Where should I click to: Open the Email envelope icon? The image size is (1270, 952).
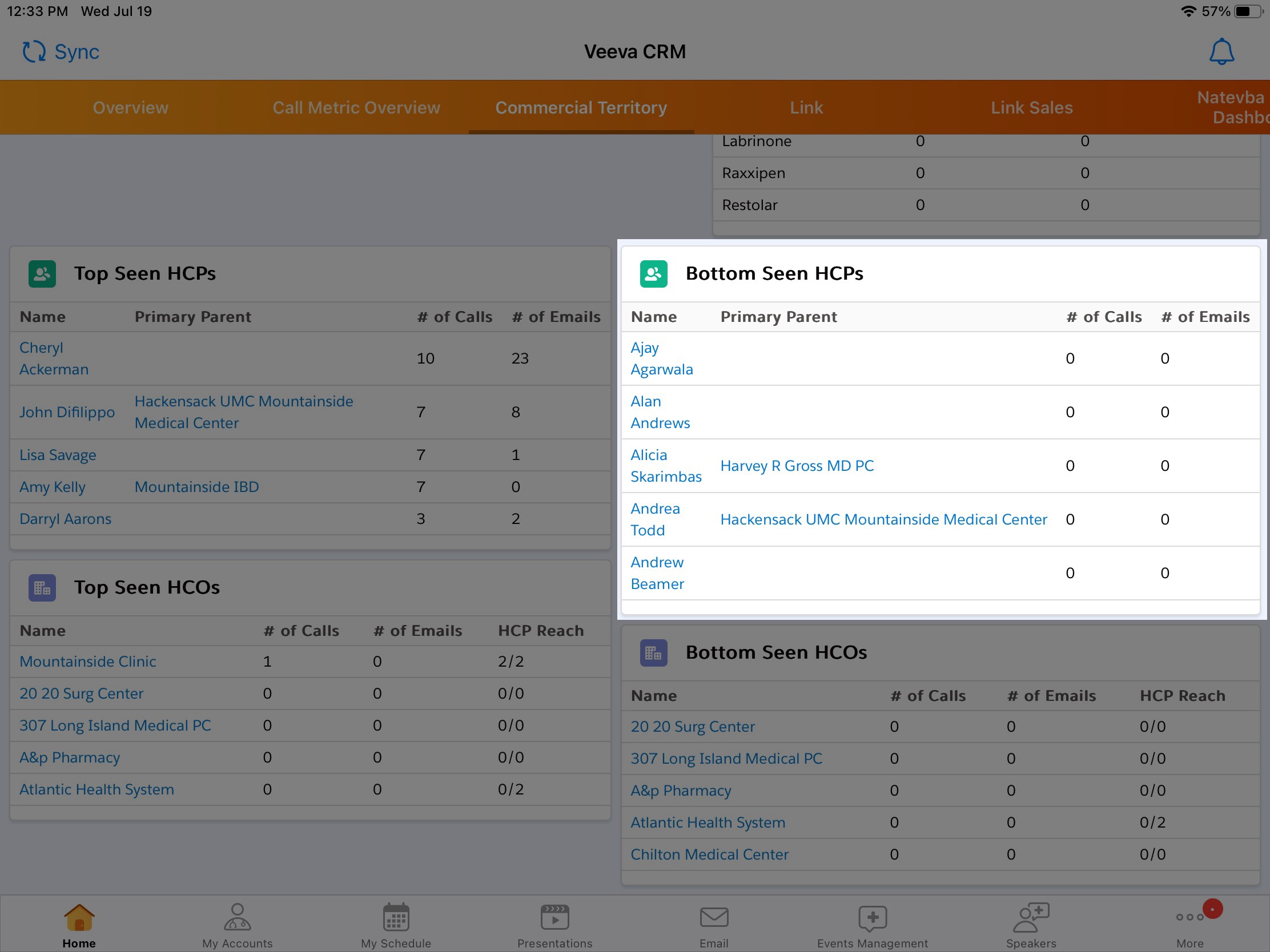click(714, 917)
